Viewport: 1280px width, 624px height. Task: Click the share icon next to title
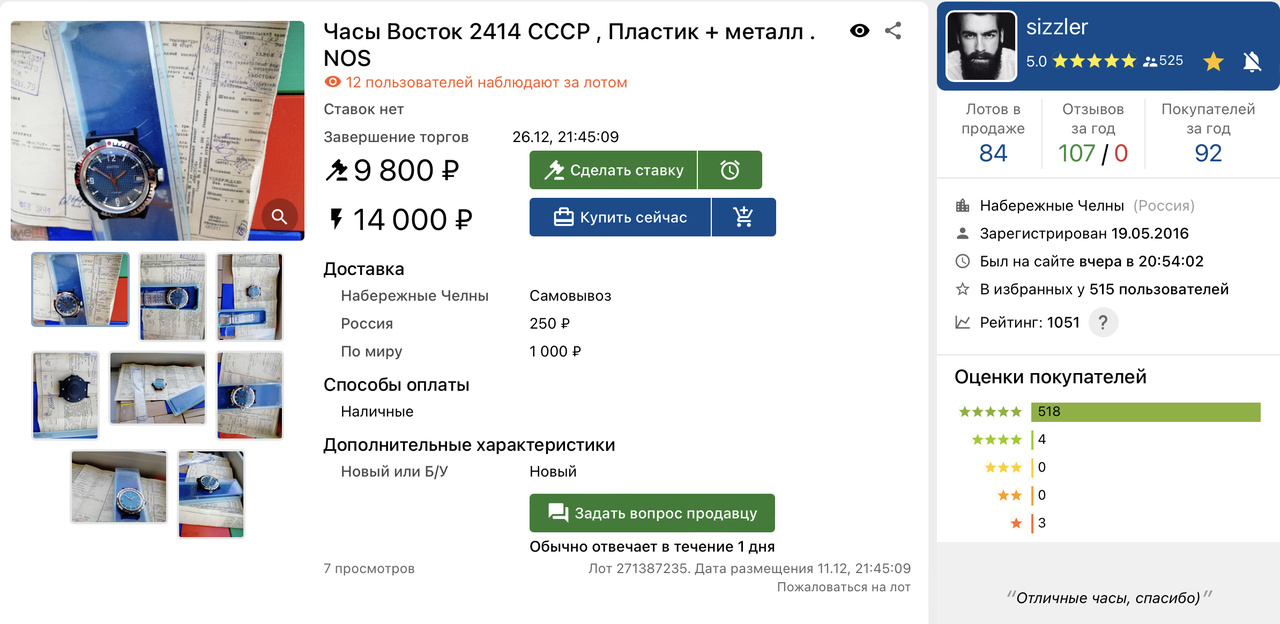tap(893, 31)
